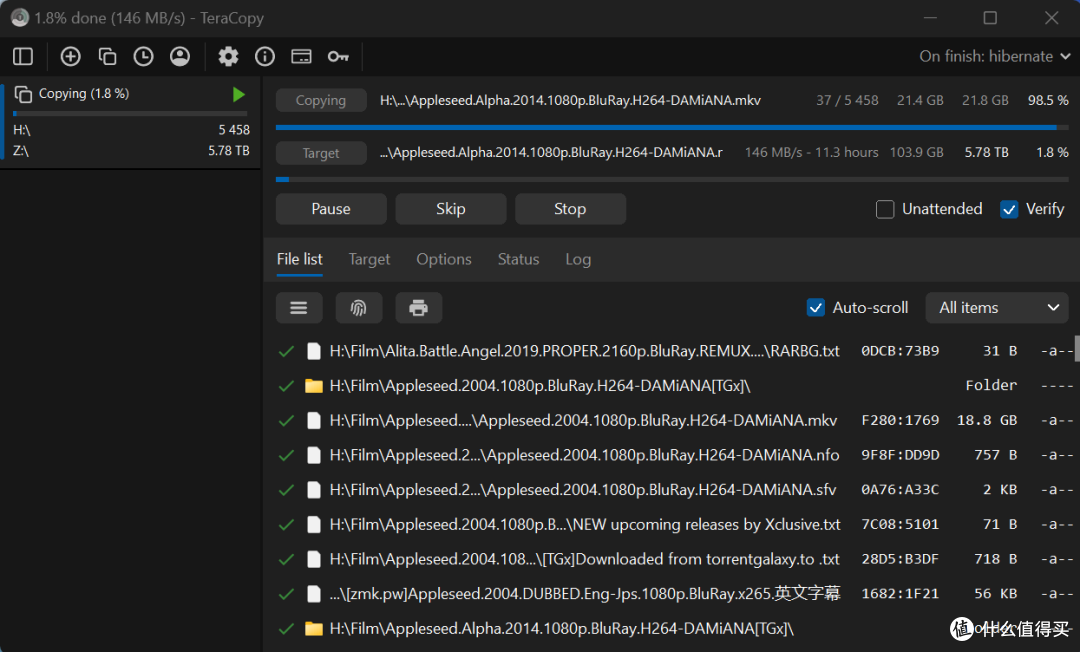Click the print file list icon
Image resolution: width=1080 pixels, height=652 pixels.
pyautogui.click(x=418, y=308)
